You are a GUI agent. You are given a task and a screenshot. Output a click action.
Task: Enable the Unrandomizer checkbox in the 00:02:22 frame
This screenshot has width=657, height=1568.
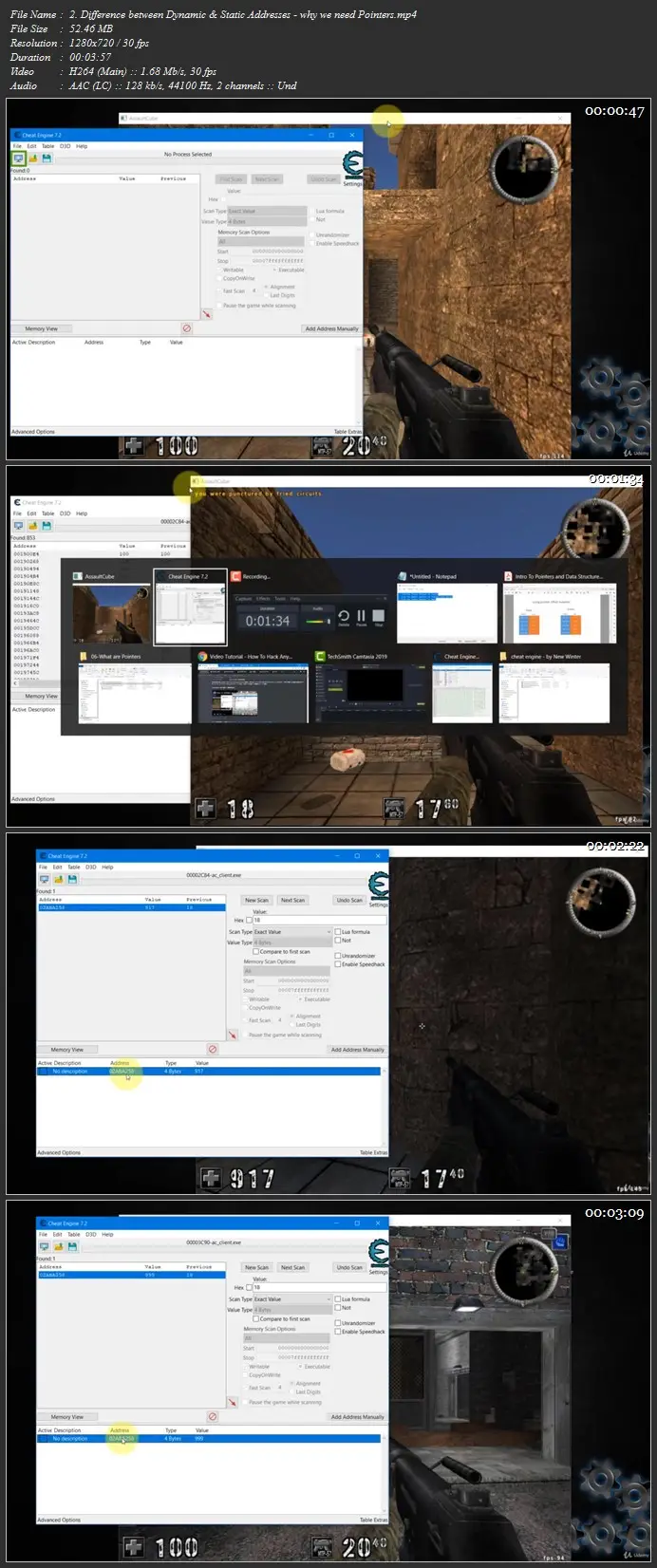tap(338, 956)
